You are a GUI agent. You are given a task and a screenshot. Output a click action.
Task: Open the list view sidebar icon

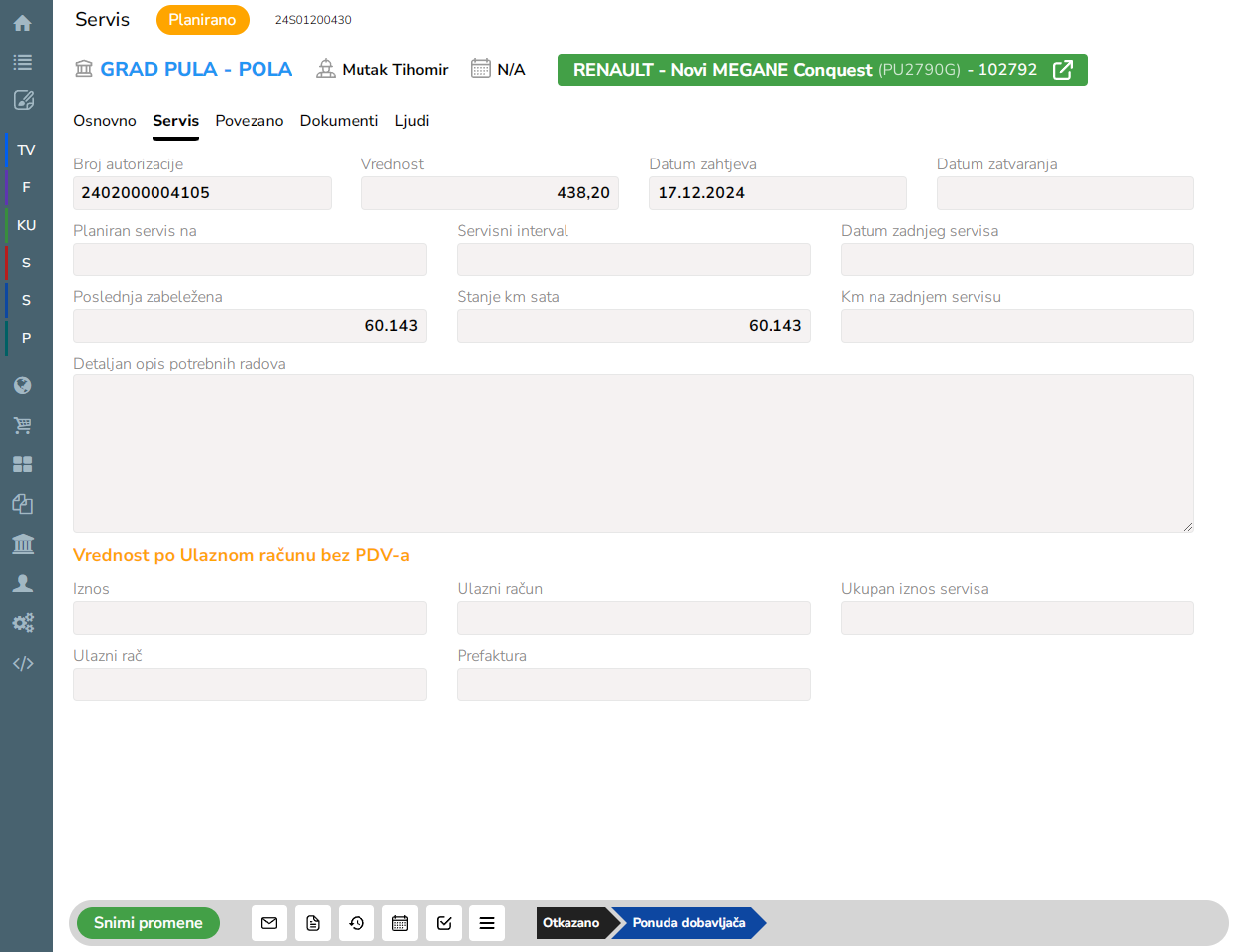pyautogui.click(x=23, y=62)
